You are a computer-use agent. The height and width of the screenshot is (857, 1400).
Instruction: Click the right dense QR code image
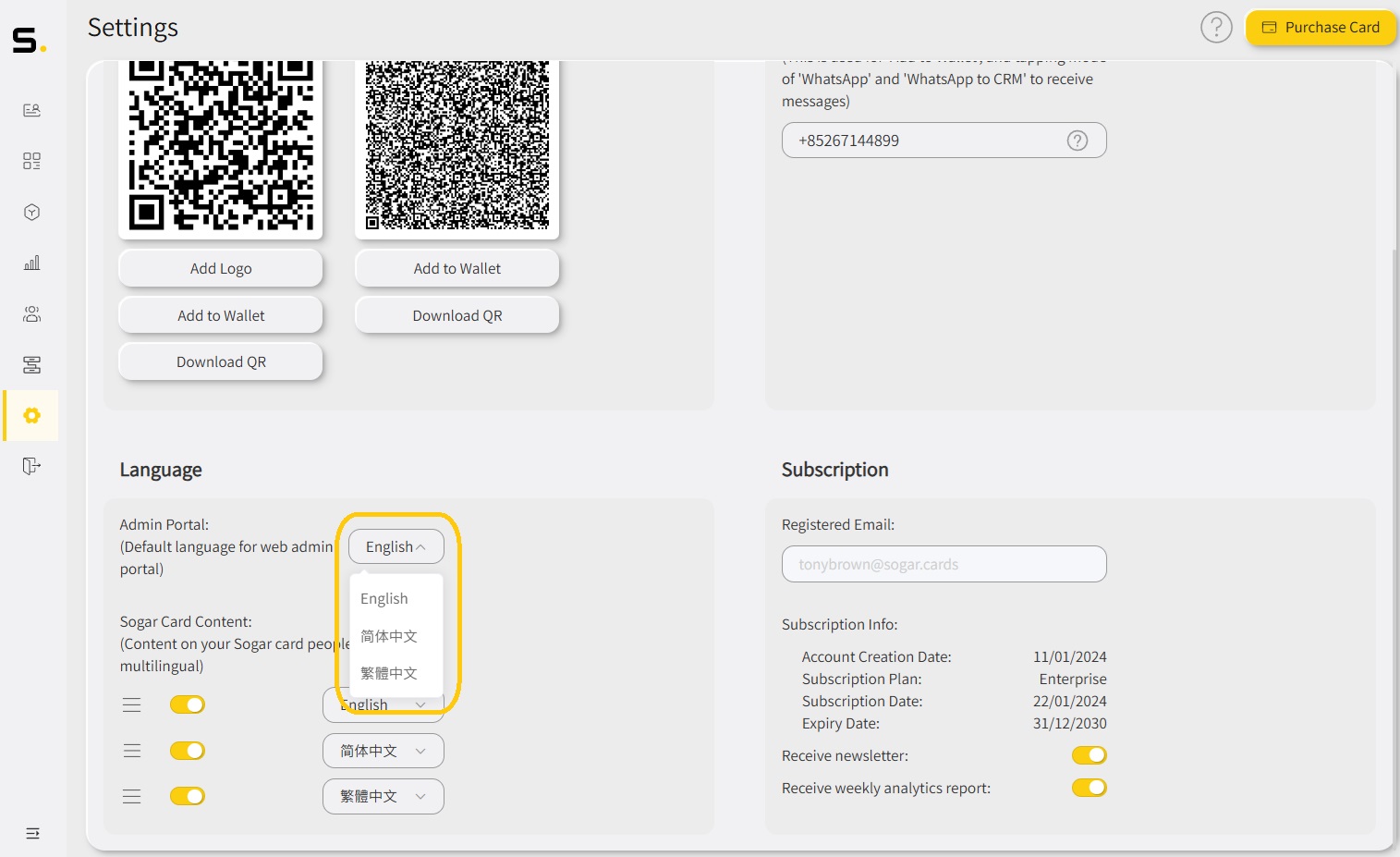point(457,145)
